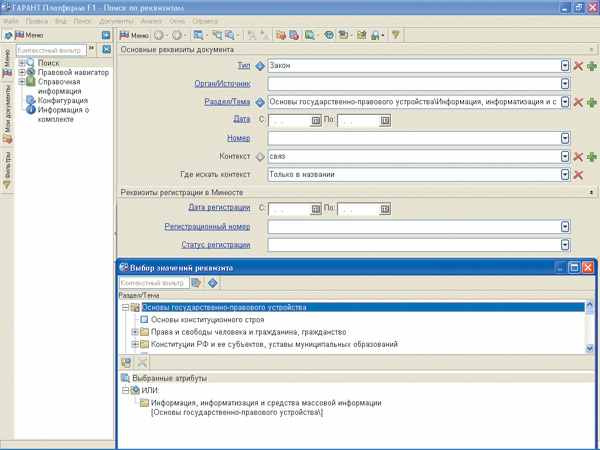Open the calendar for the Дата По field
The height and width of the screenshot is (450, 600).
click(x=385, y=121)
